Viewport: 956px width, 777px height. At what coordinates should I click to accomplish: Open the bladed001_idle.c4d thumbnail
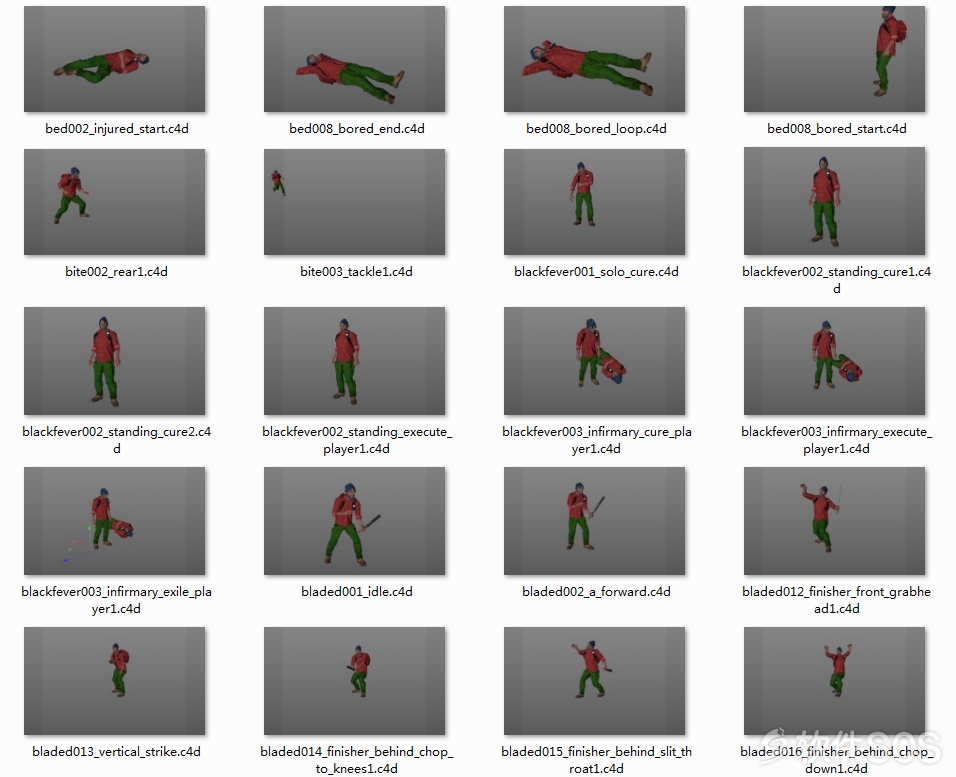coord(354,521)
